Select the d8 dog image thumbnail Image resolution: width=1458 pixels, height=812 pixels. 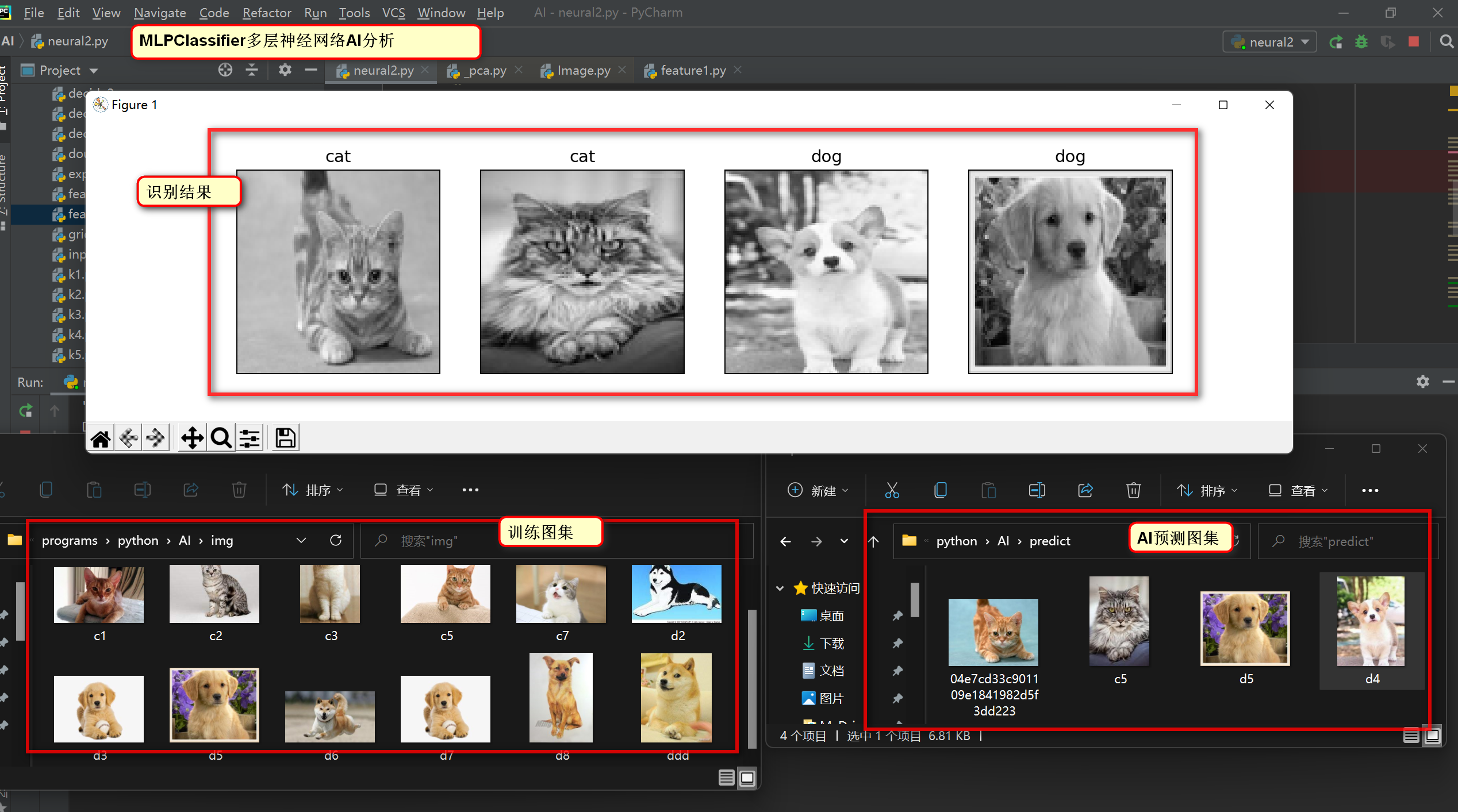tap(561, 698)
